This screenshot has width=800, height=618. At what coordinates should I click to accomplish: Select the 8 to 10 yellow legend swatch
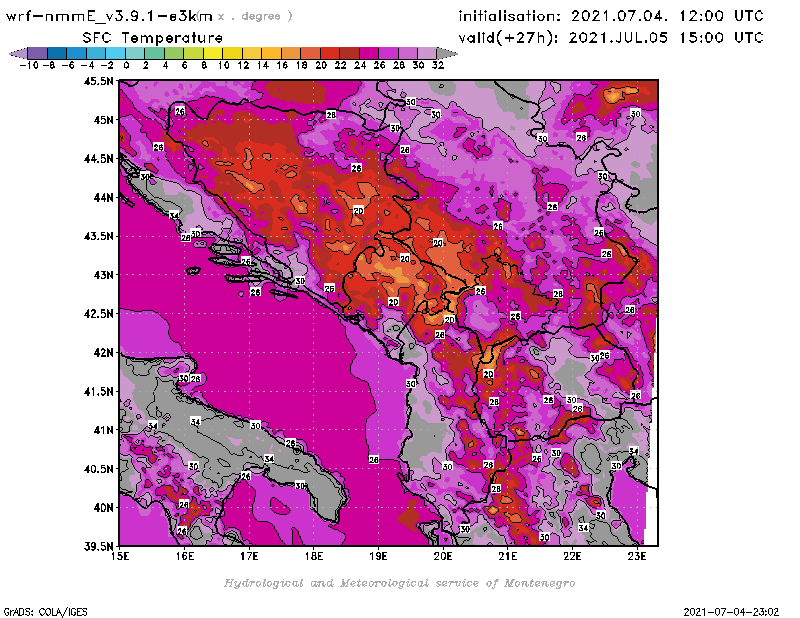tap(213, 53)
